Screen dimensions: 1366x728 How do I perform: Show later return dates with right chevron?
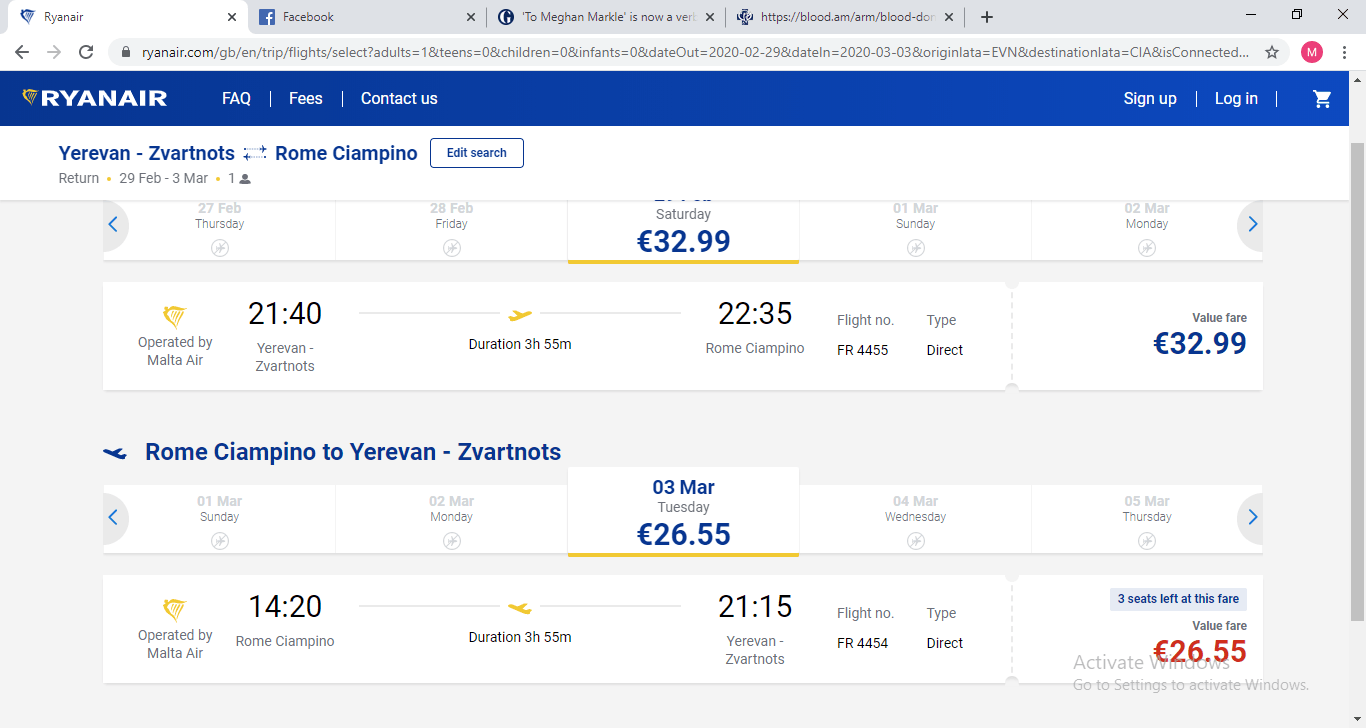tap(1252, 518)
